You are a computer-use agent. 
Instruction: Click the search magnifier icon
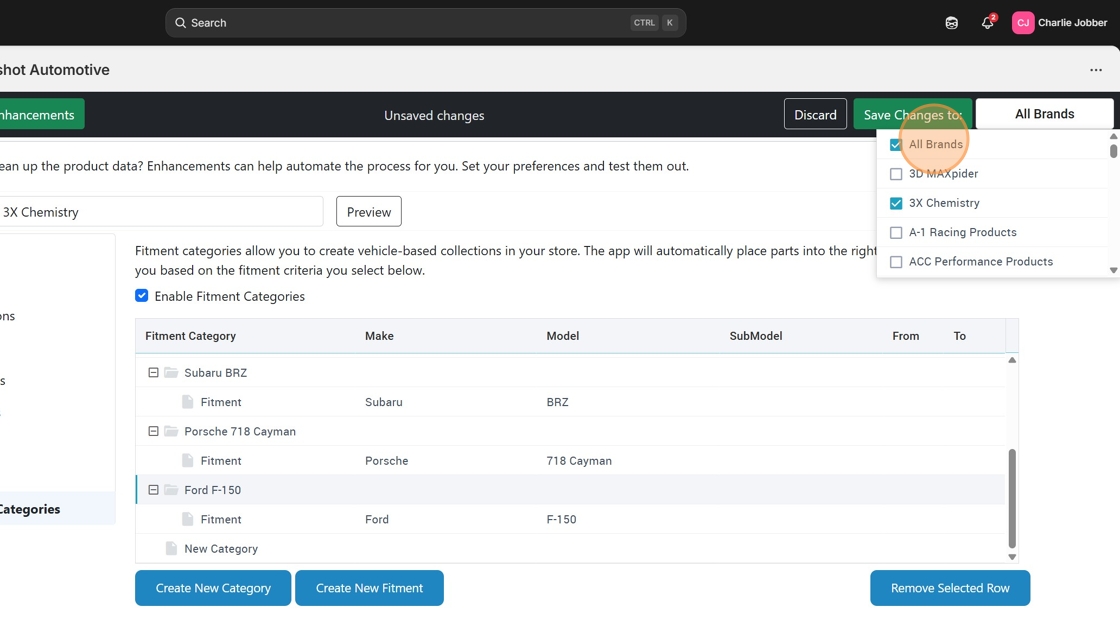pyautogui.click(x=181, y=23)
